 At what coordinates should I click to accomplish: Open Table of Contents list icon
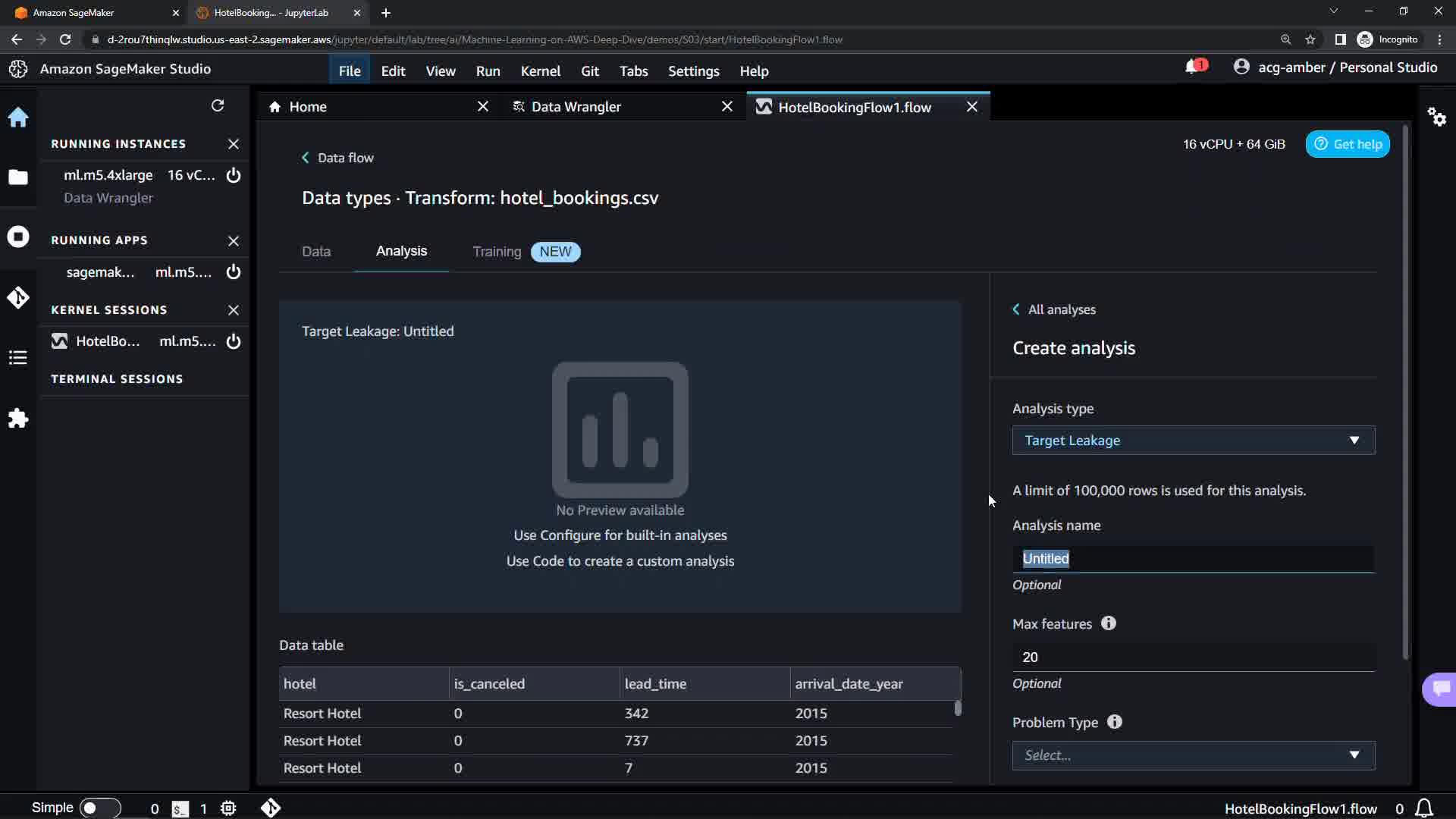click(18, 358)
